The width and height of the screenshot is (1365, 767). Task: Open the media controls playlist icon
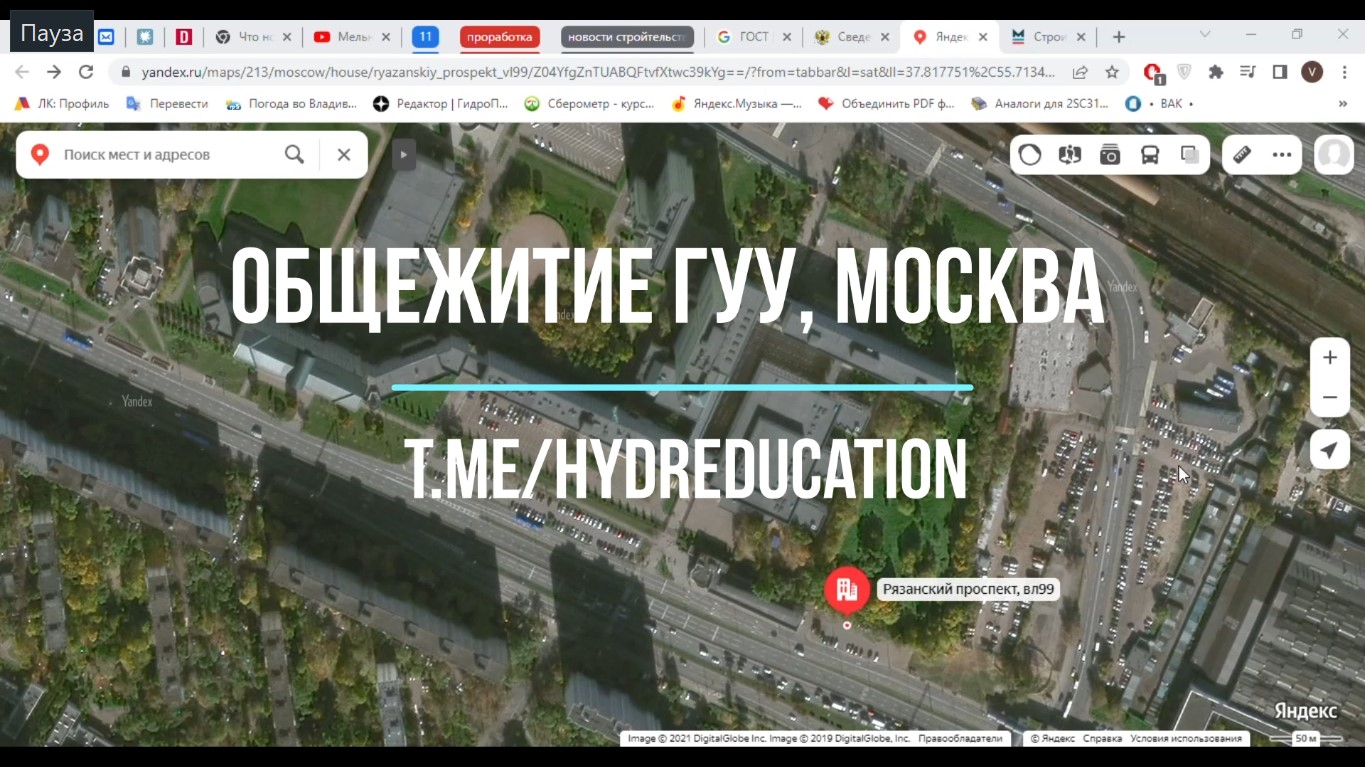(1247, 72)
